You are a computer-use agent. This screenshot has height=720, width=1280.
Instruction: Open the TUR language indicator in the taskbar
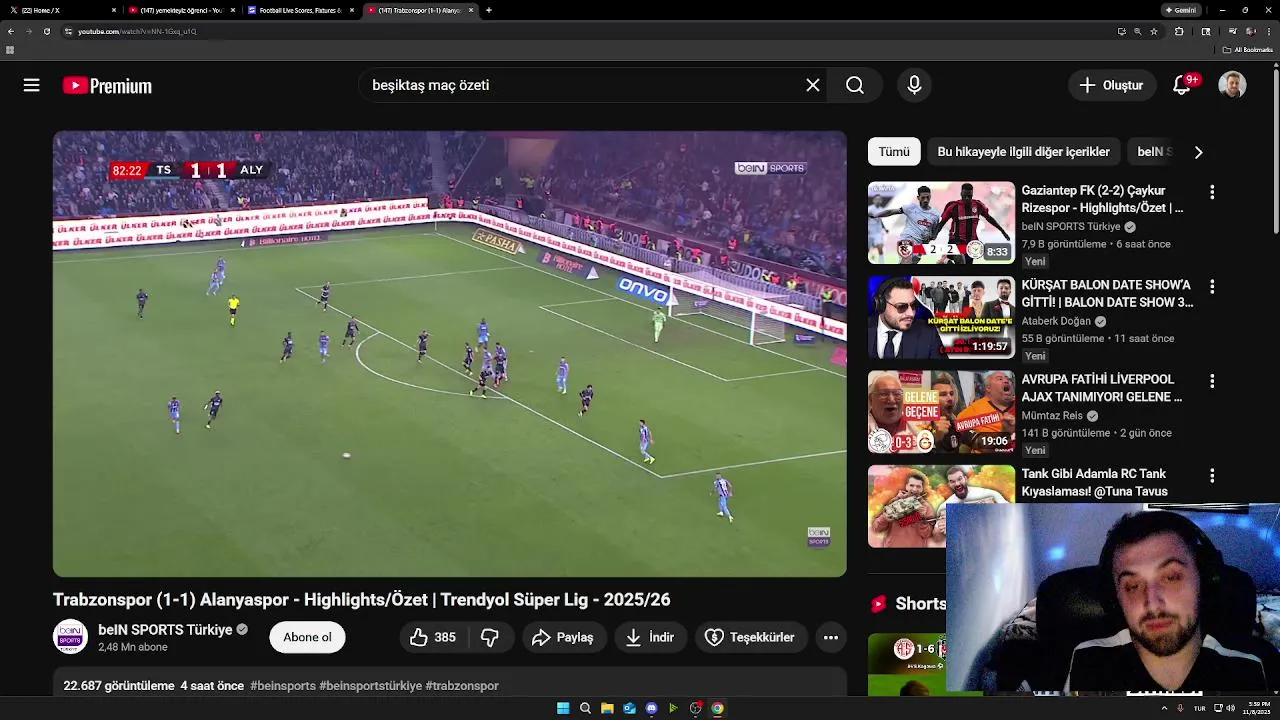click(1199, 708)
